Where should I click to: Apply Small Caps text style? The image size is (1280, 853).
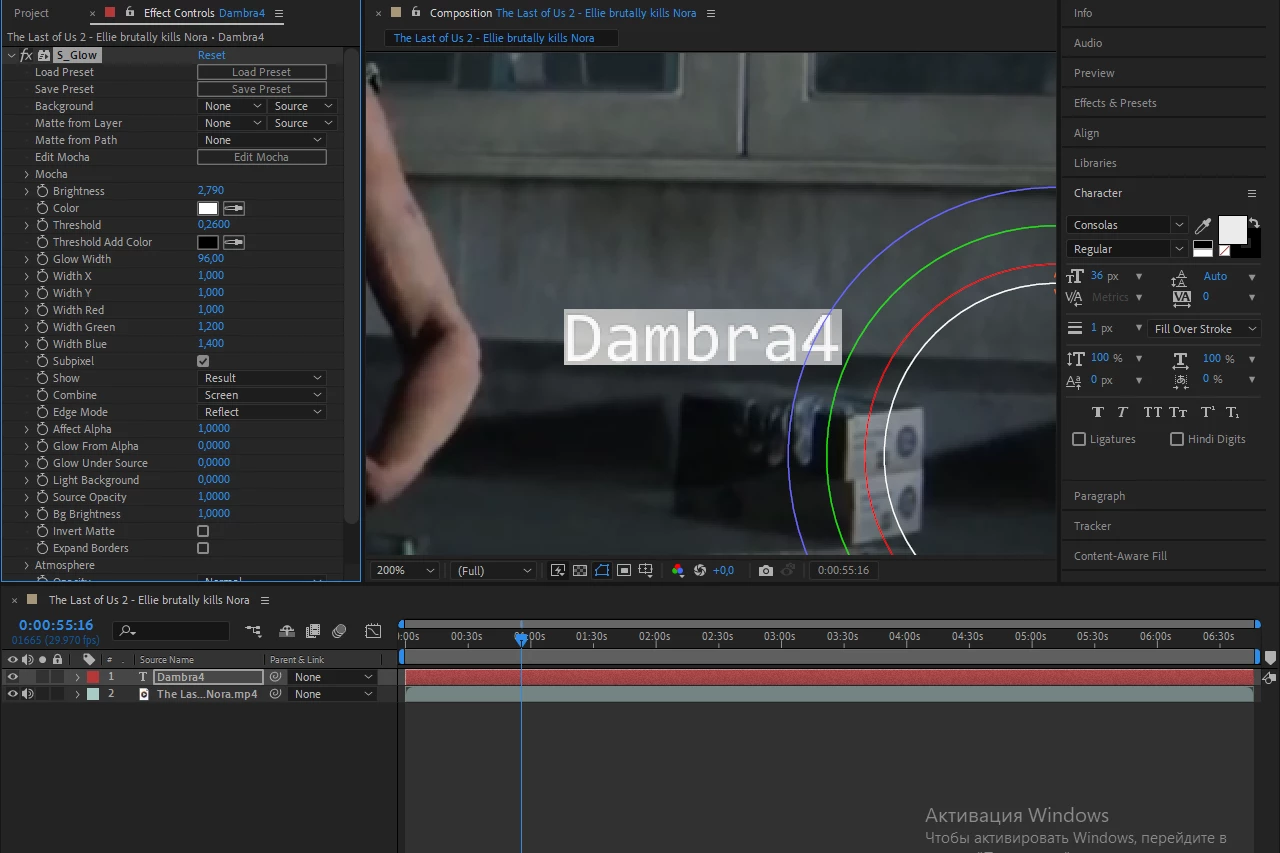pos(1178,412)
